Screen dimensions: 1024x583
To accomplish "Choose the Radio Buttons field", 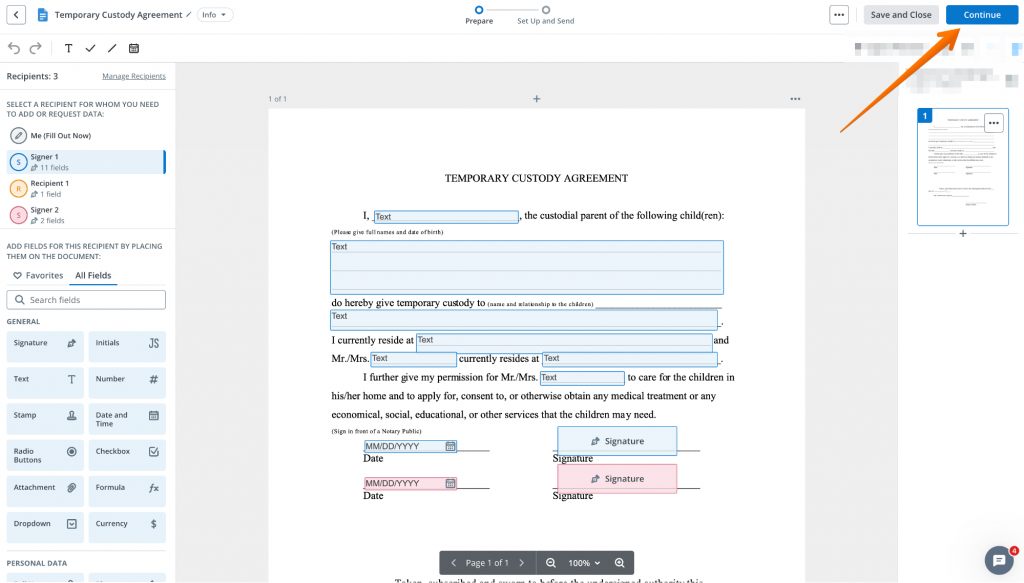I will pyautogui.click(x=45, y=455).
